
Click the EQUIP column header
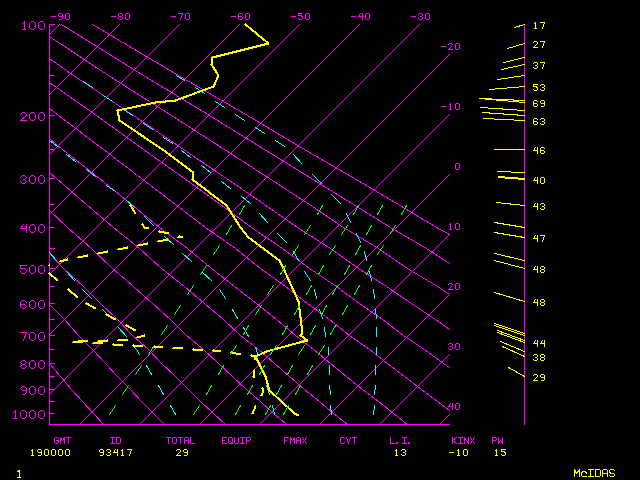click(x=237, y=440)
